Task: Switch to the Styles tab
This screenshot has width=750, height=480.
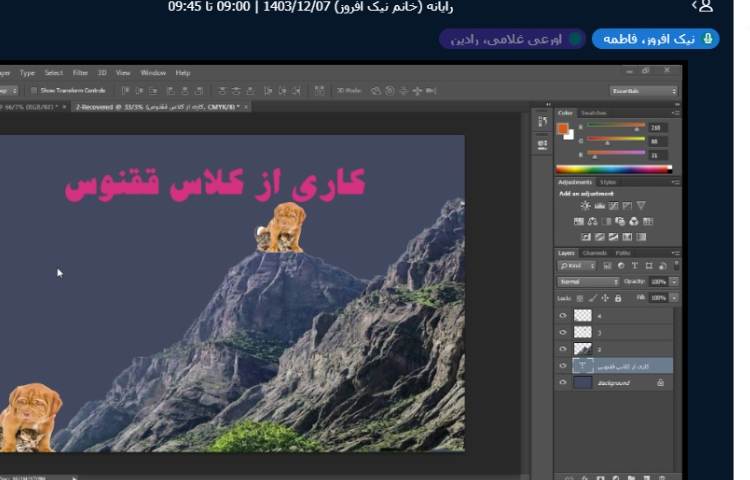Action: [608, 182]
